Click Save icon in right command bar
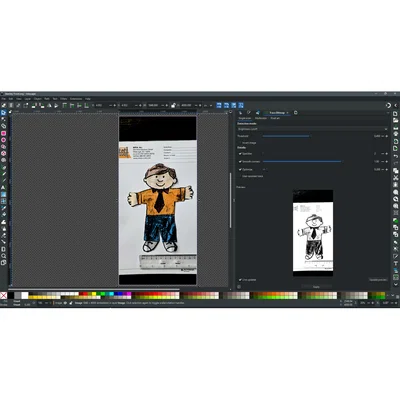The height and width of the screenshot is (400, 400). coord(396,128)
